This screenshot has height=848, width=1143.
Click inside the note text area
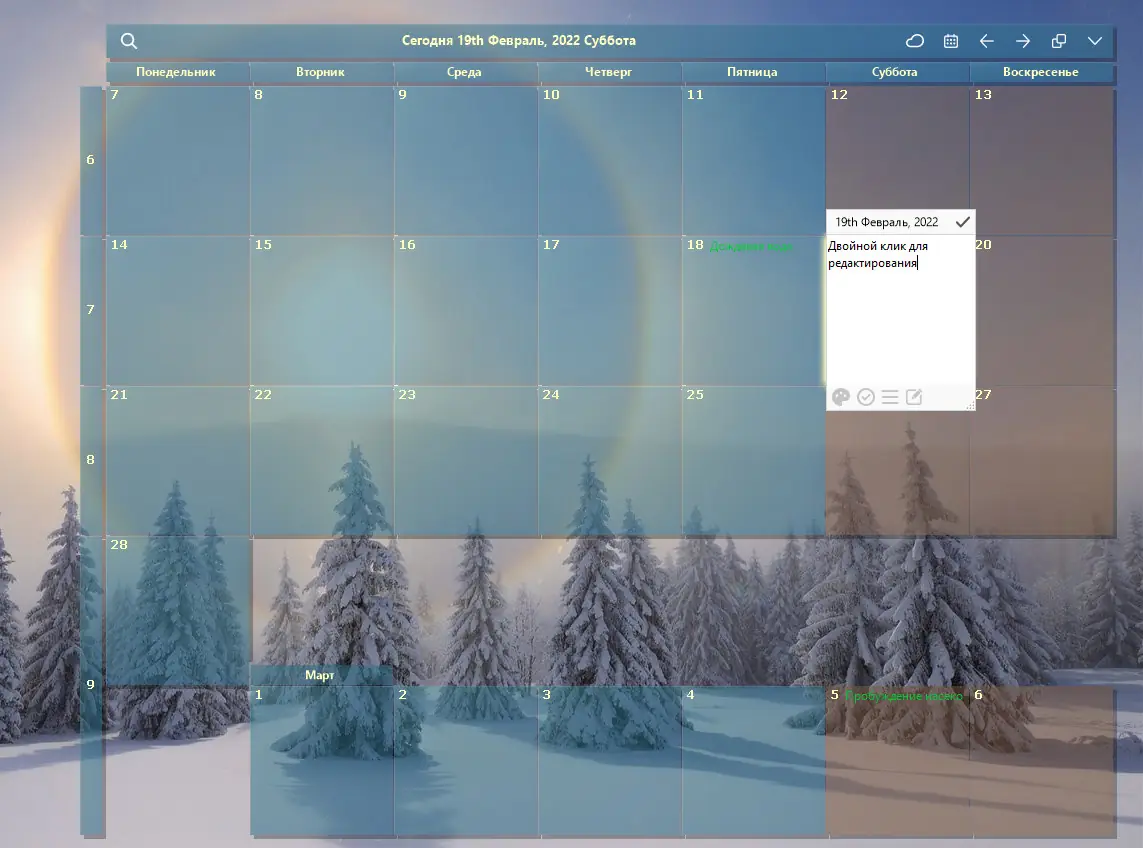pyautogui.click(x=900, y=310)
